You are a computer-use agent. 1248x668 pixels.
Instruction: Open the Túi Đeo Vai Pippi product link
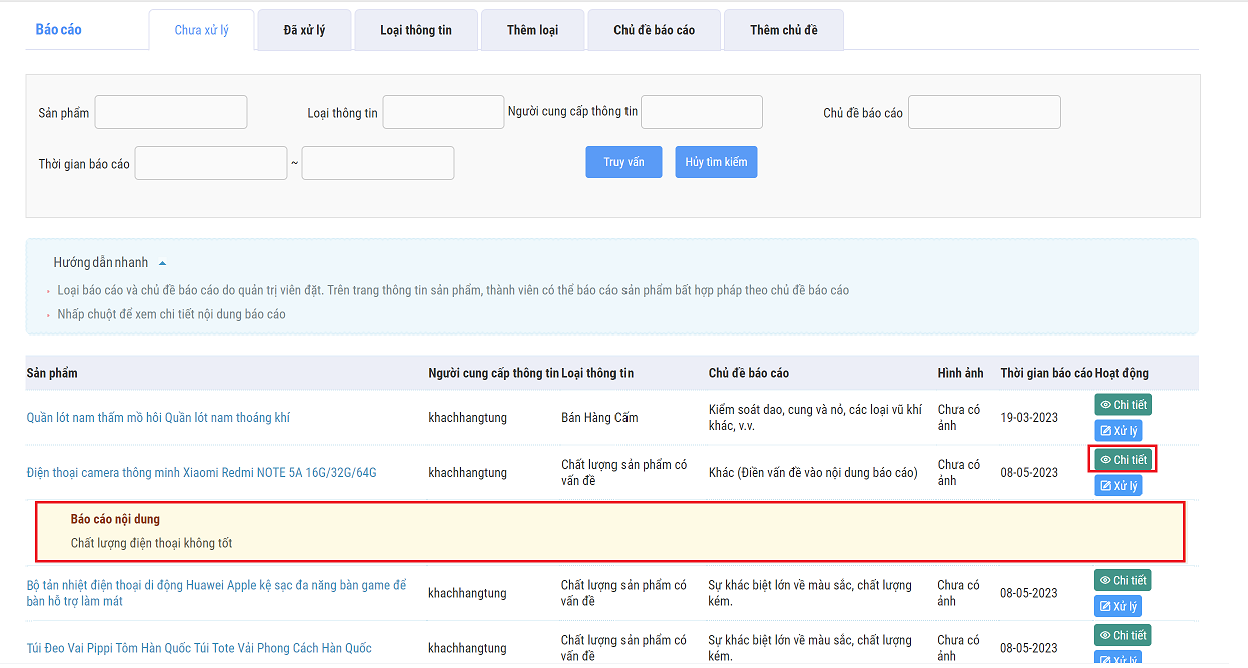(199, 648)
